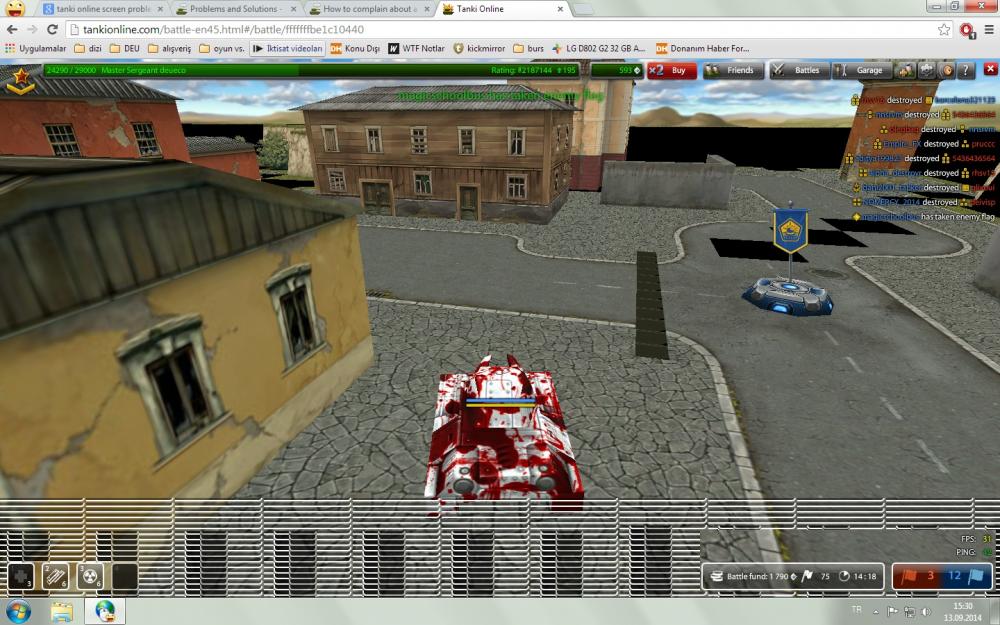Click the crystal balance 593 indicator
This screenshot has height=625, width=1000.
(617, 70)
